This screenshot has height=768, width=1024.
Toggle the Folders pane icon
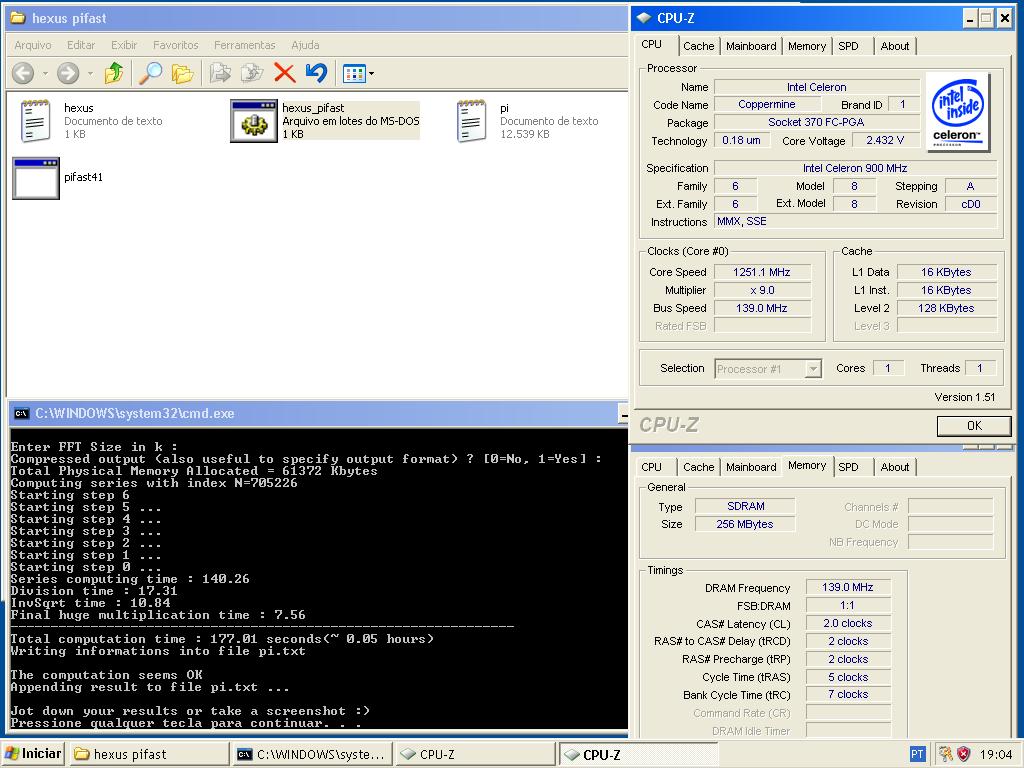click(x=183, y=73)
